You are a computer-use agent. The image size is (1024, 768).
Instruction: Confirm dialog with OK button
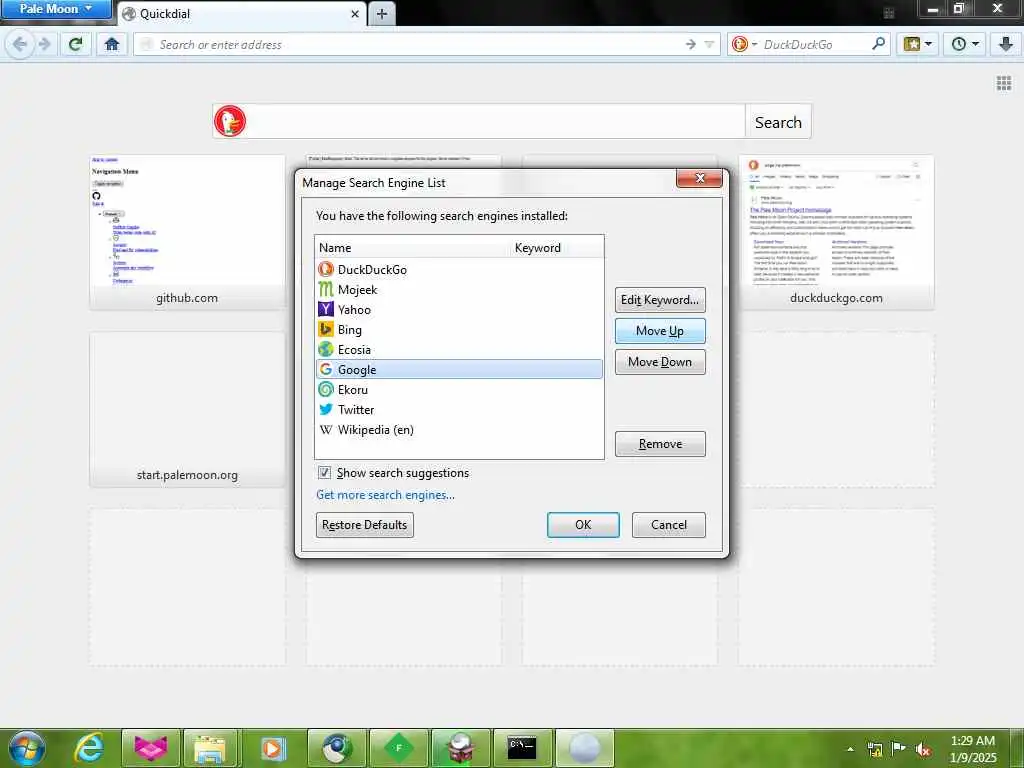[583, 524]
